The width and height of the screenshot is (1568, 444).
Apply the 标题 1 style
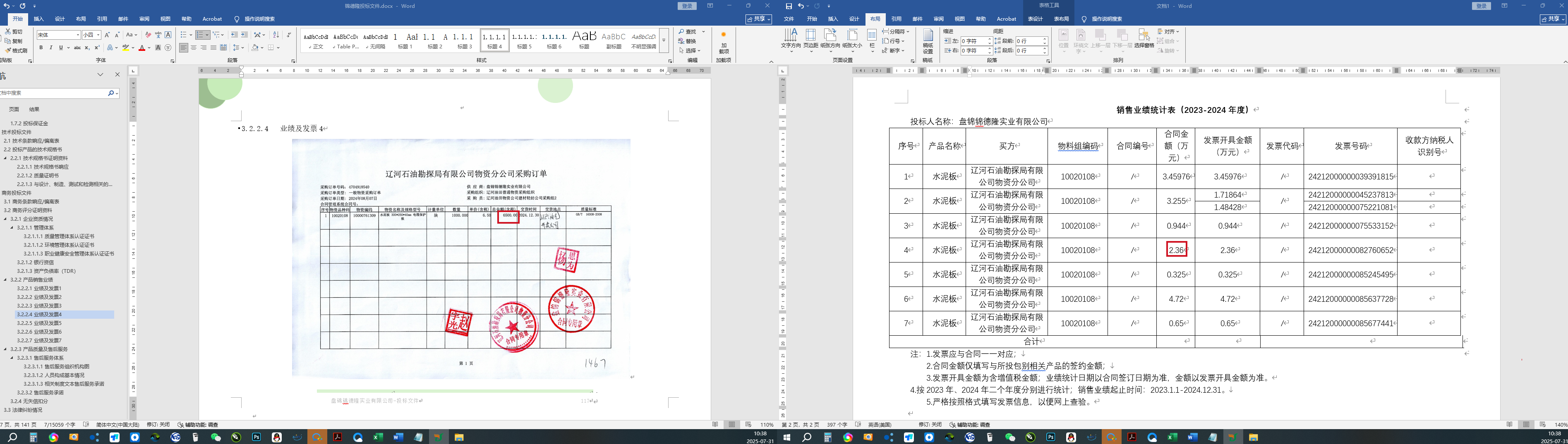click(405, 41)
